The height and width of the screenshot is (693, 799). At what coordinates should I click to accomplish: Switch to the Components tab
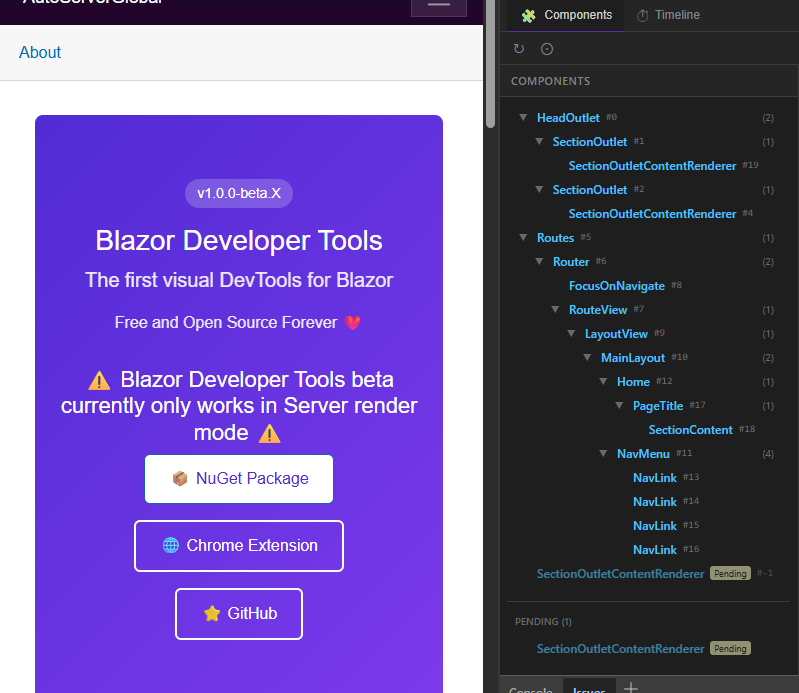(566, 15)
